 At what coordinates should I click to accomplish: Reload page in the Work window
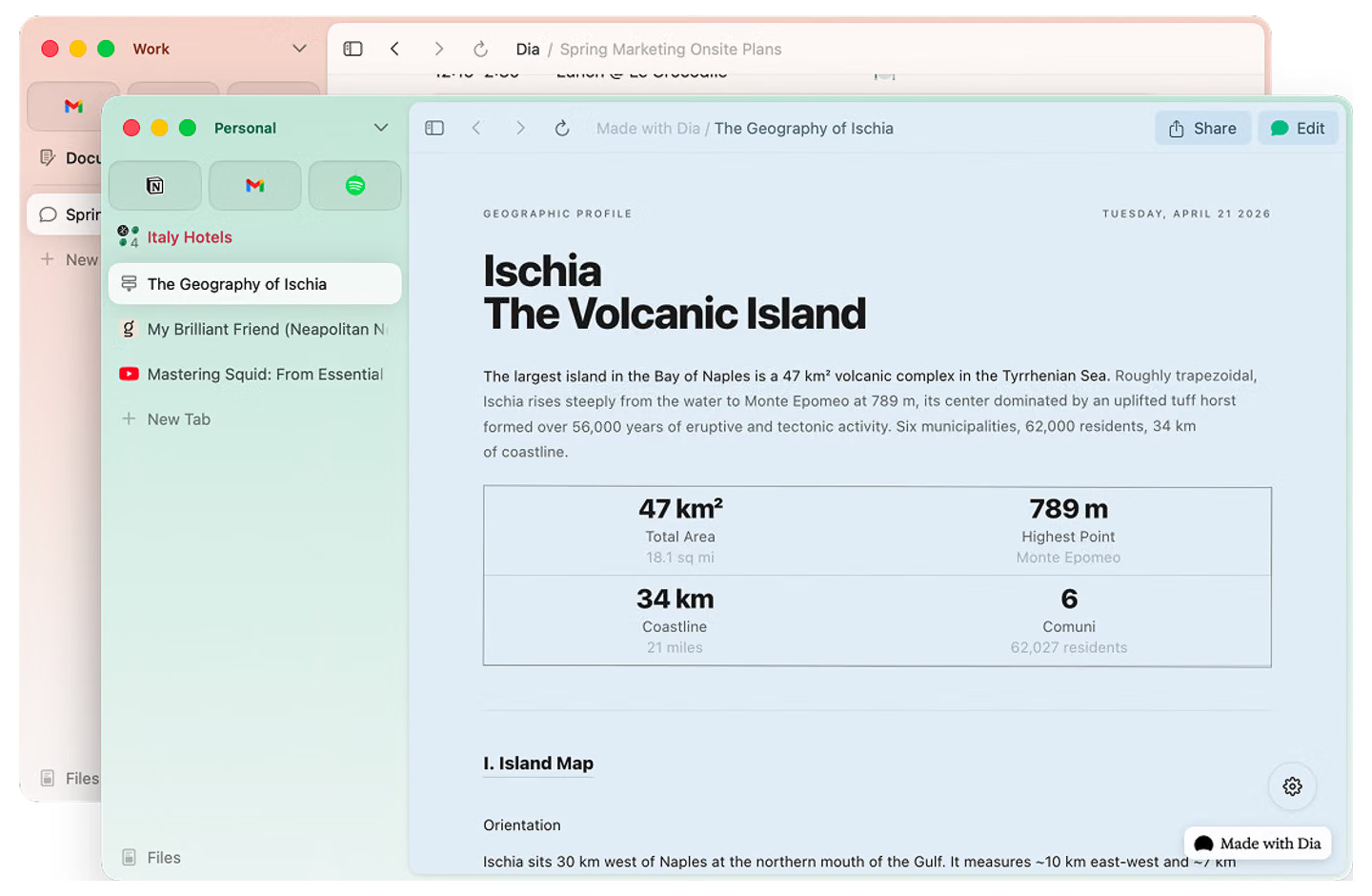tap(480, 49)
